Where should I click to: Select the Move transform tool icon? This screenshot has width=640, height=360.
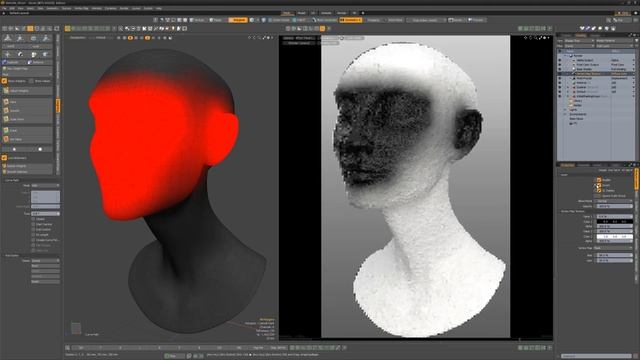tap(8, 54)
